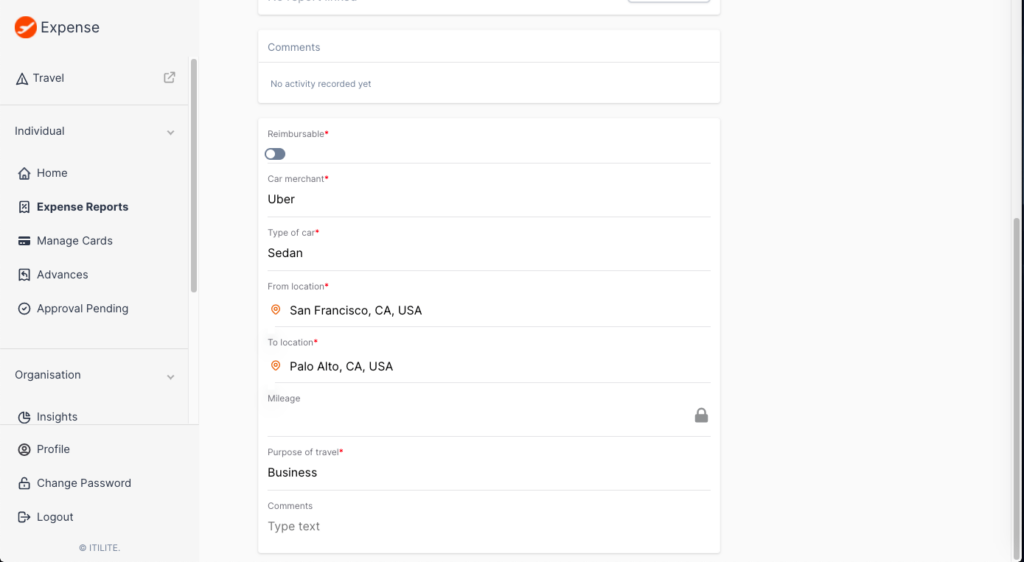Viewport: 1024px width, 562px height.
Task: Click the To location pin icon
Action: click(x=276, y=366)
